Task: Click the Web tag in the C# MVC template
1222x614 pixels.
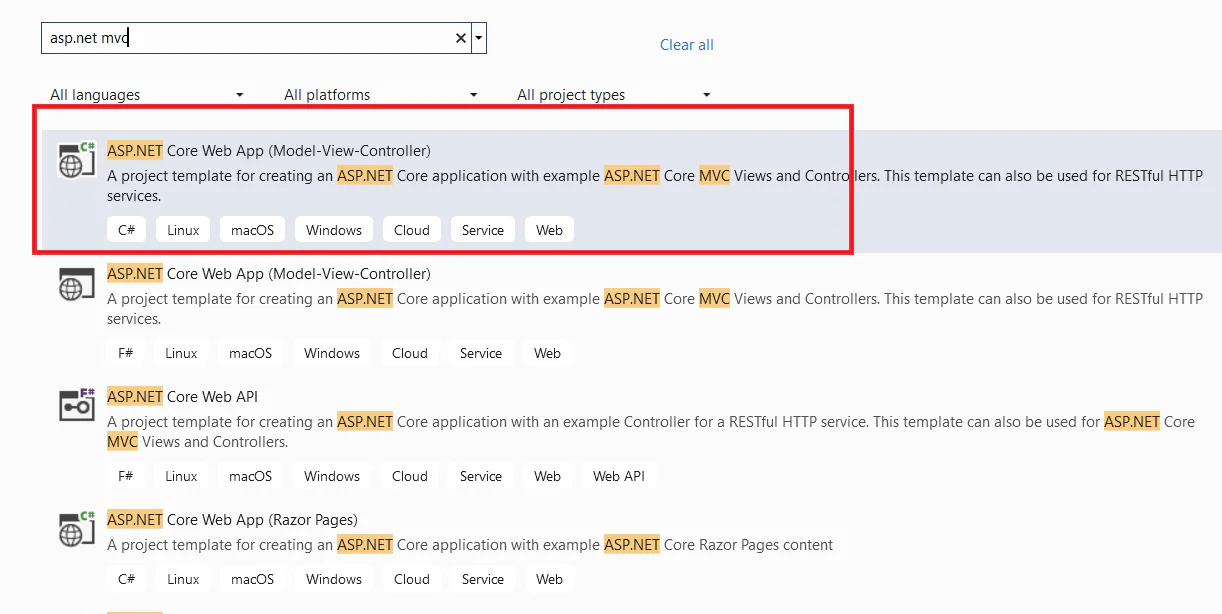Action: (x=549, y=230)
